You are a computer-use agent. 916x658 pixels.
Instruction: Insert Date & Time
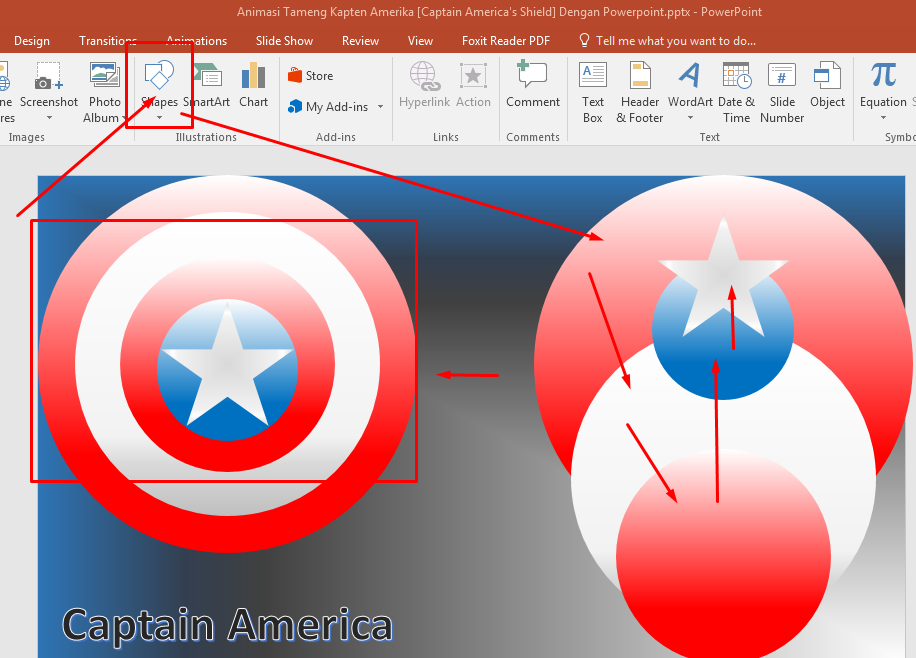pos(736,92)
